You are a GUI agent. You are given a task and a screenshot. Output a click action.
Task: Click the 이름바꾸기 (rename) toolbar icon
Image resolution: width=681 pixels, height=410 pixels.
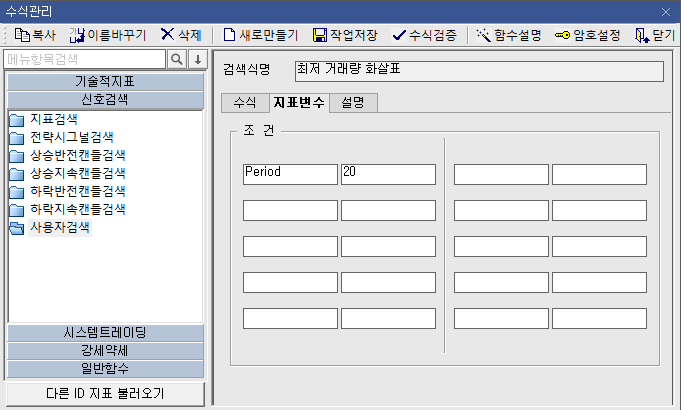pyautogui.click(x=77, y=35)
